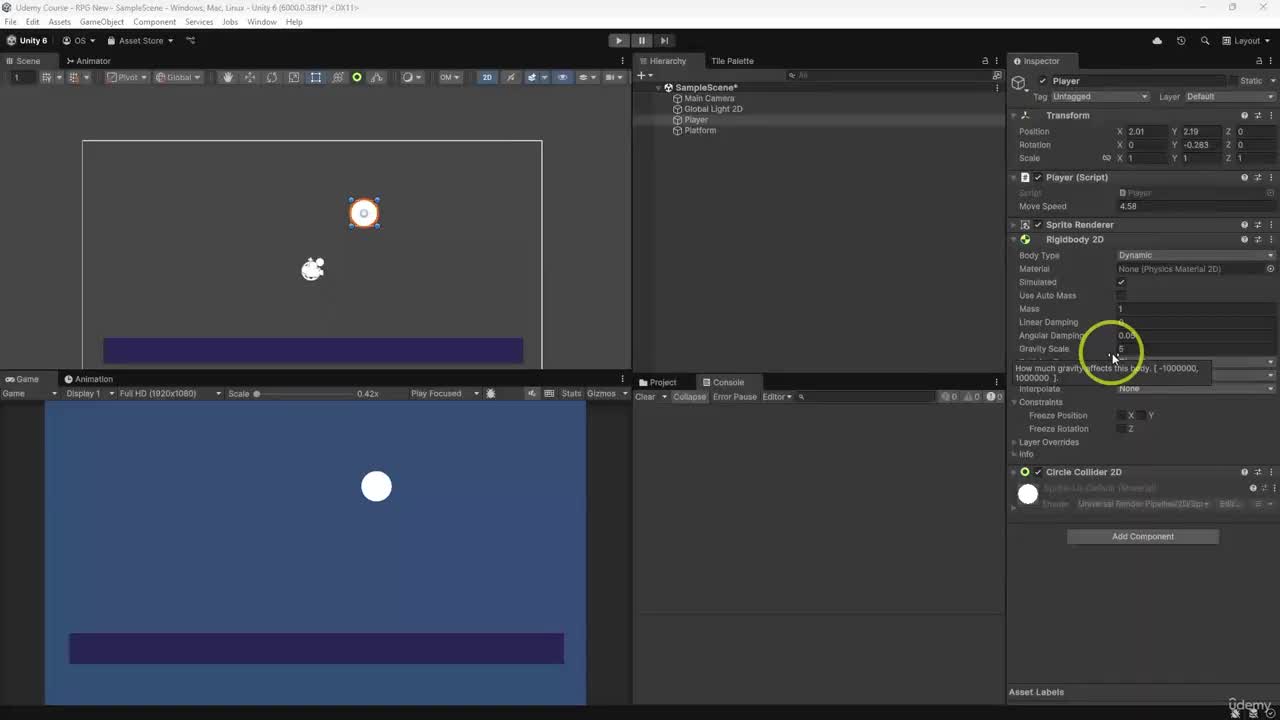Image resolution: width=1280 pixels, height=720 pixels.
Task: Pick a Physics Material 2D object
Action: tap(1271, 269)
